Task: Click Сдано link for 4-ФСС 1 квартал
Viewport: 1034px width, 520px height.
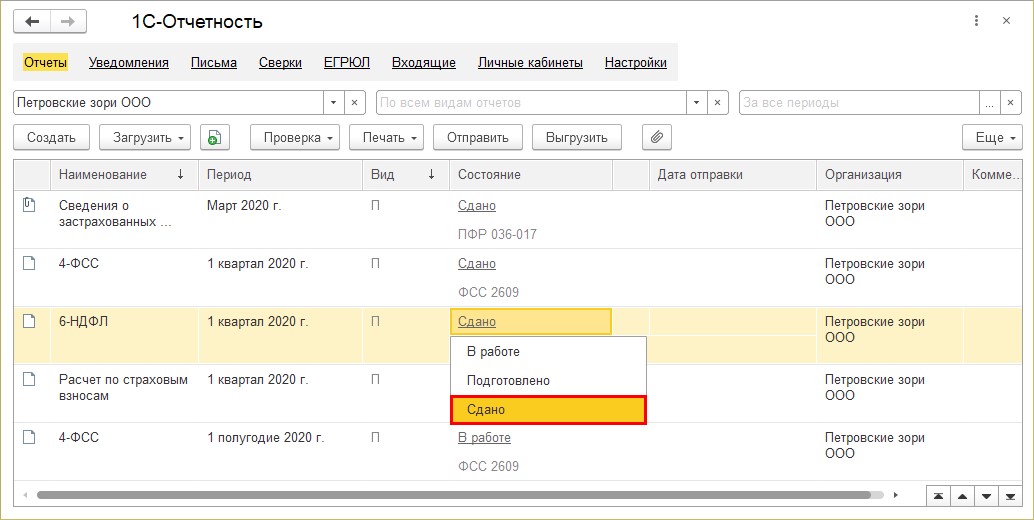Action: click(477, 264)
